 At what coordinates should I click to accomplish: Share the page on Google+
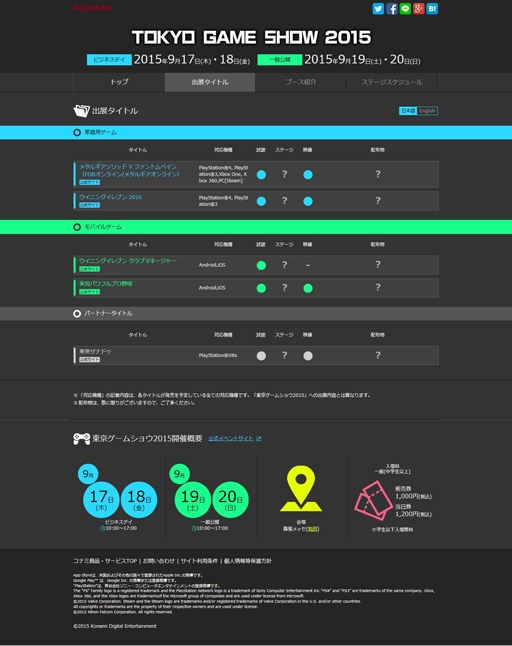[x=419, y=9]
